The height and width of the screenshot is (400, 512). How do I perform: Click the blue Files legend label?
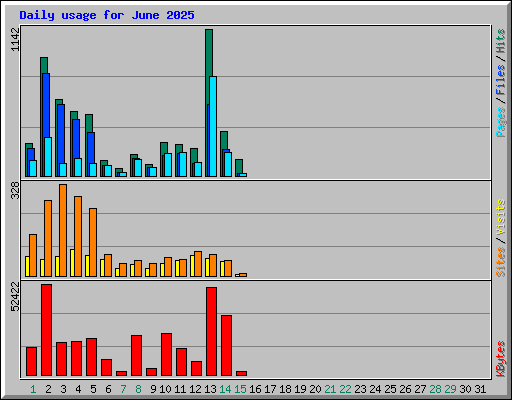(x=500, y=80)
